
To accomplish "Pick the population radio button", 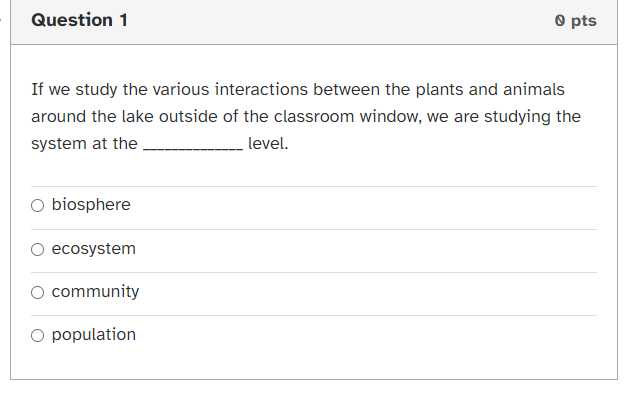I will [x=37, y=335].
